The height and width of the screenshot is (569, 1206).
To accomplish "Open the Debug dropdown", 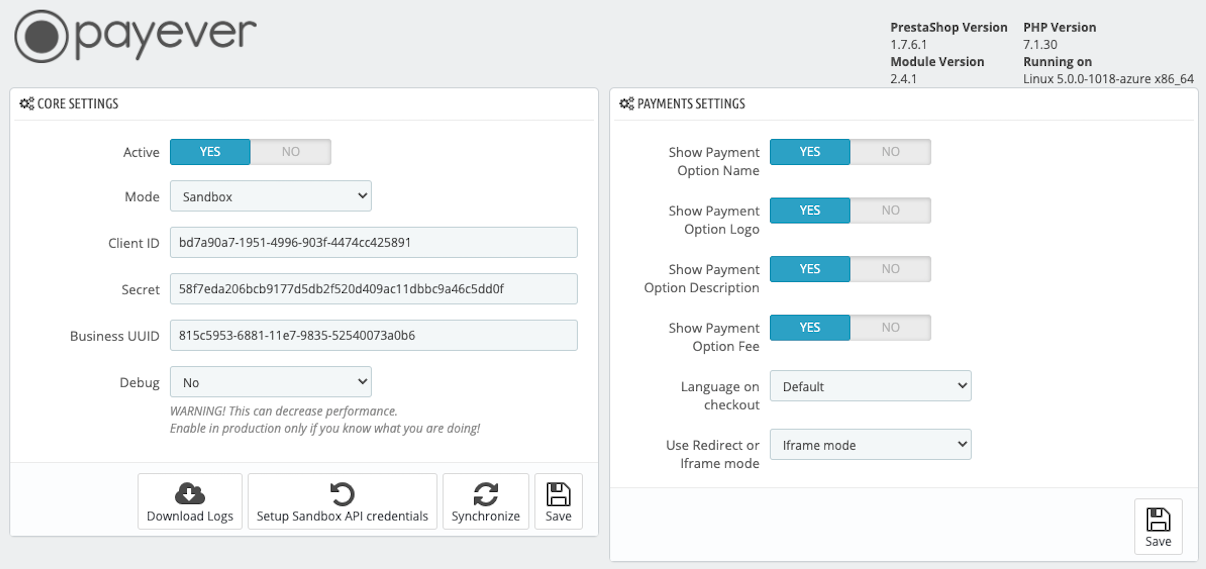I will click(x=271, y=382).
